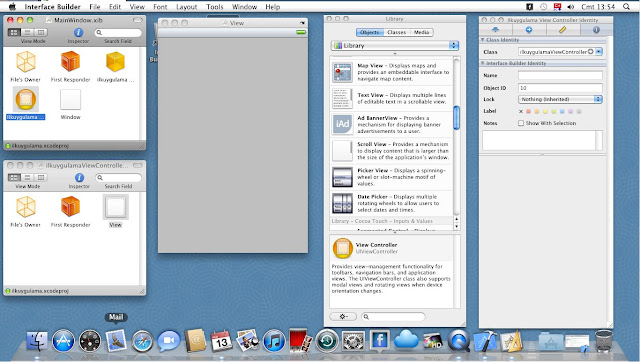Select the Map View library item icon

(x=342, y=72)
